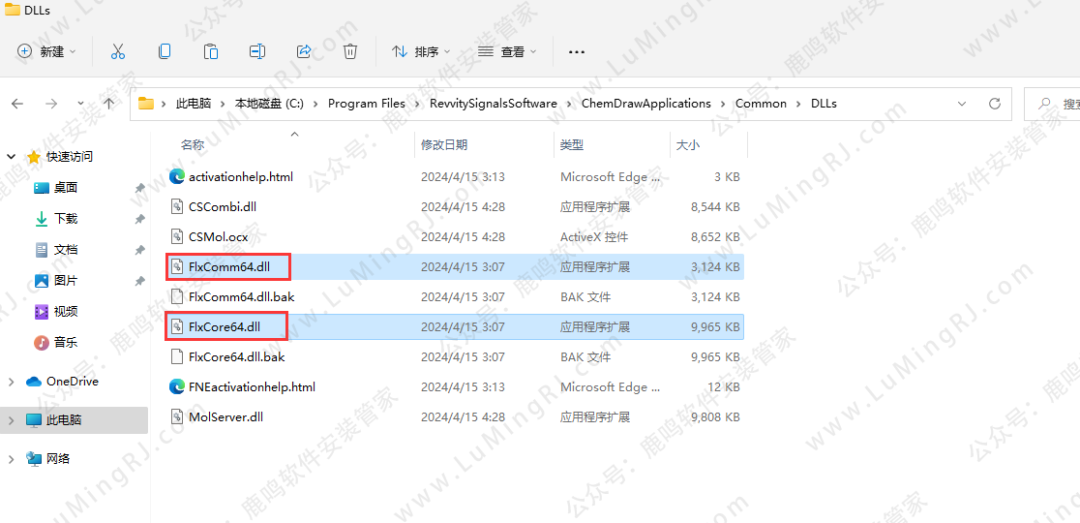This screenshot has width=1080, height=523.
Task: Click the Cut scissors icon
Action: 118,52
